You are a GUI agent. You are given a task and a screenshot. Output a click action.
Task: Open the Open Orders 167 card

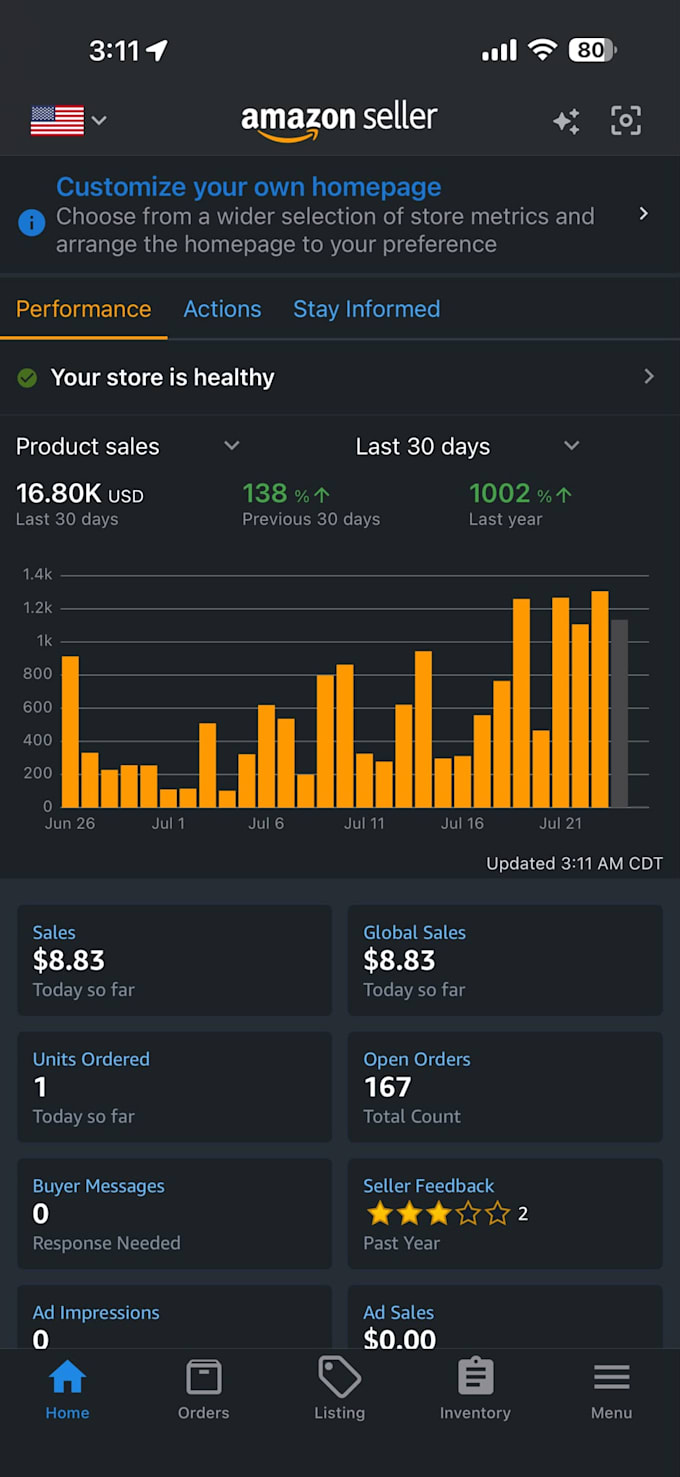coord(505,1087)
